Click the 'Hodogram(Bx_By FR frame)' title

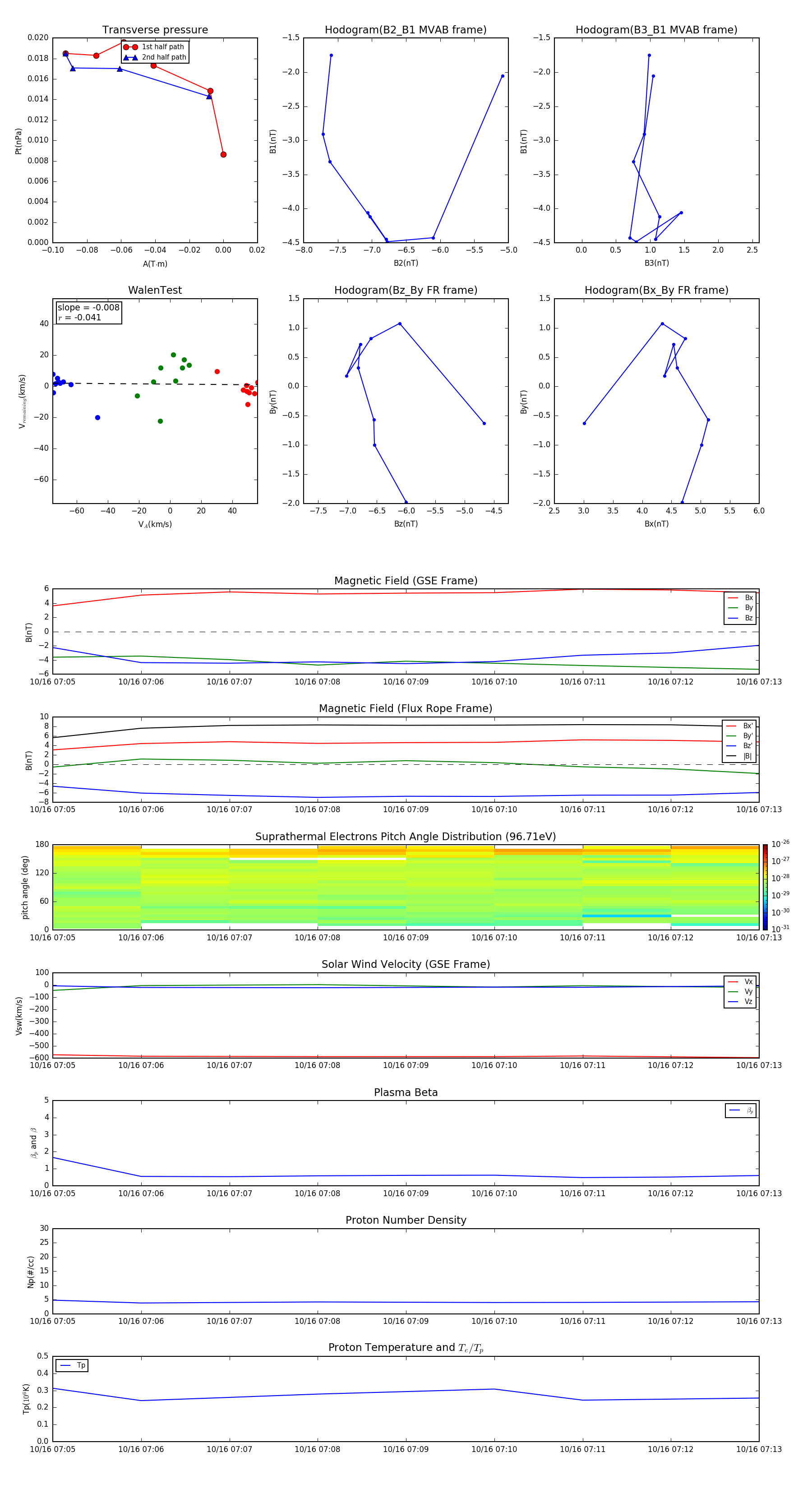click(656, 290)
